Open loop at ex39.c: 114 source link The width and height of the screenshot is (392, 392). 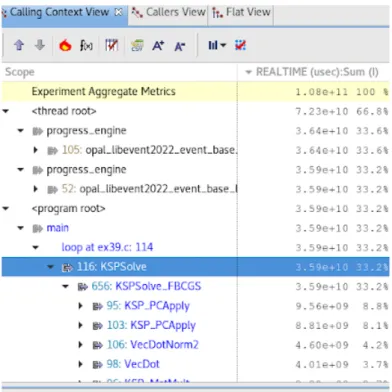[107, 247]
